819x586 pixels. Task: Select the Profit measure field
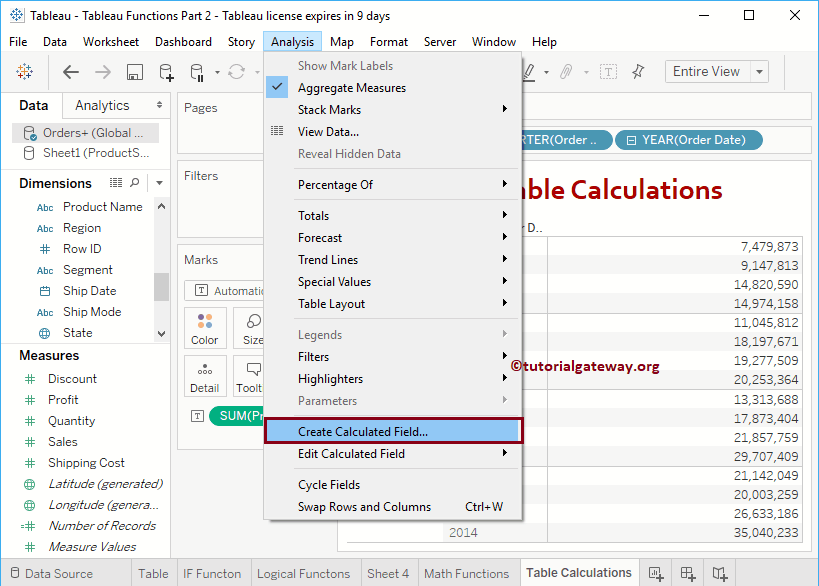[63, 400]
